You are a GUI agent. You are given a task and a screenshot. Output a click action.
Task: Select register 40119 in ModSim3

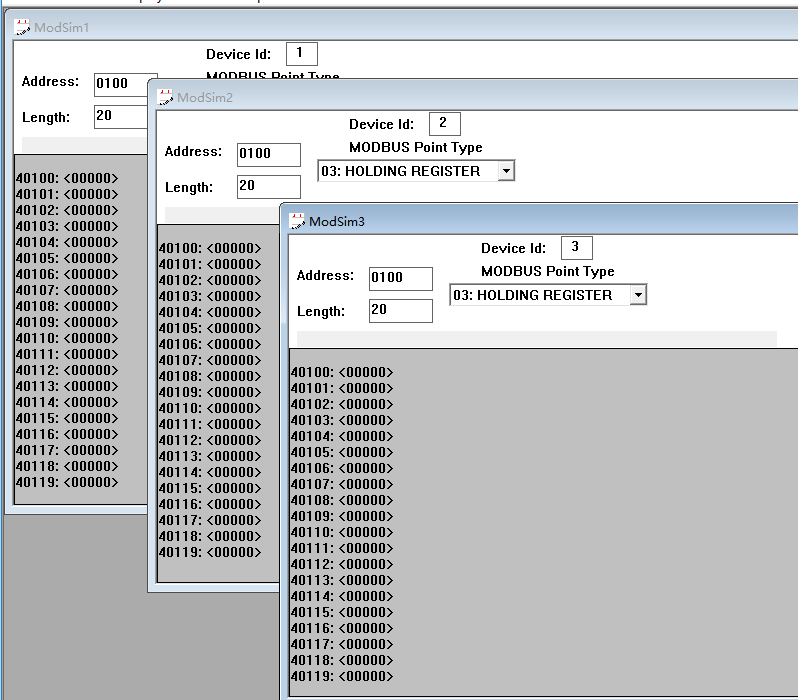tap(342, 677)
